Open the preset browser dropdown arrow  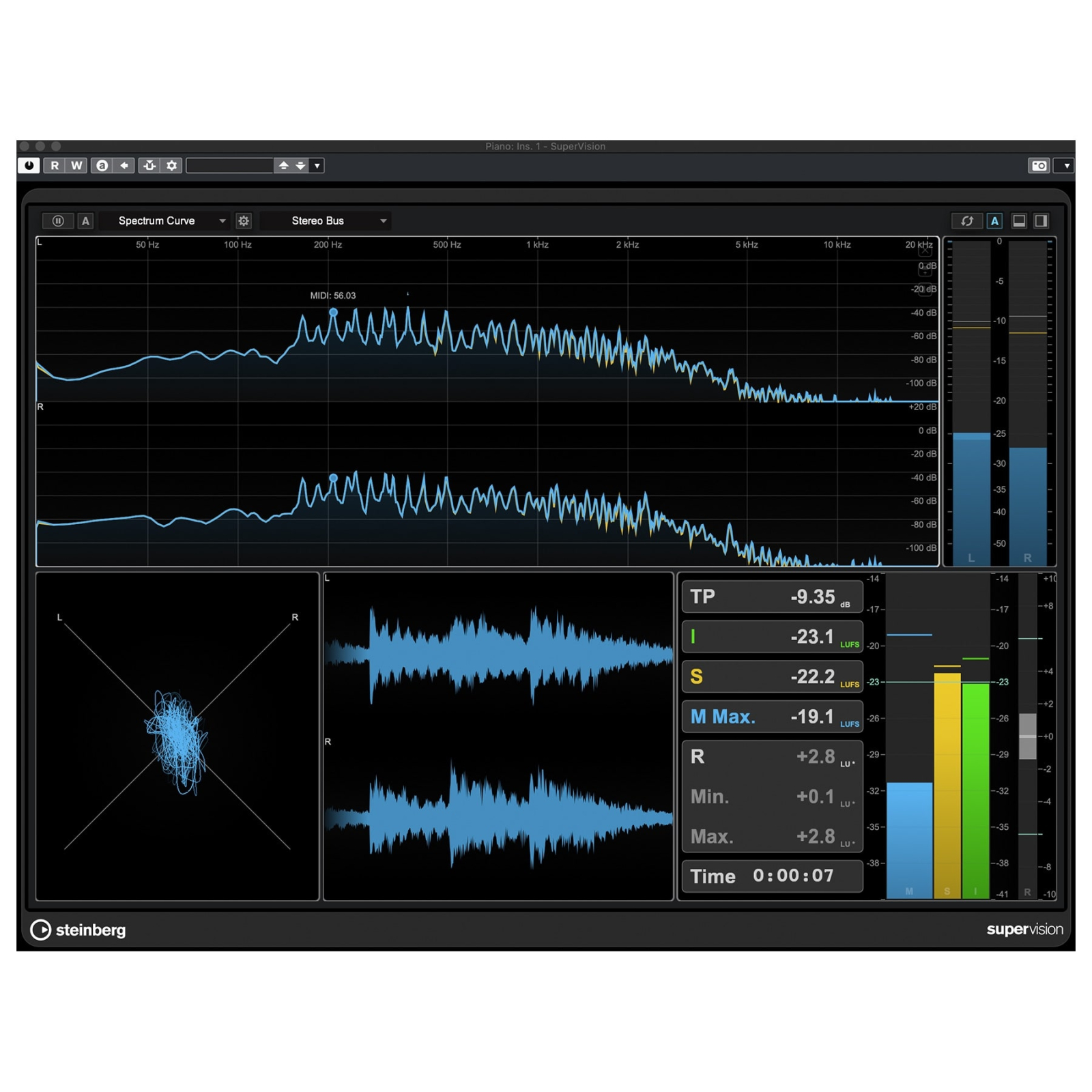[x=317, y=165]
